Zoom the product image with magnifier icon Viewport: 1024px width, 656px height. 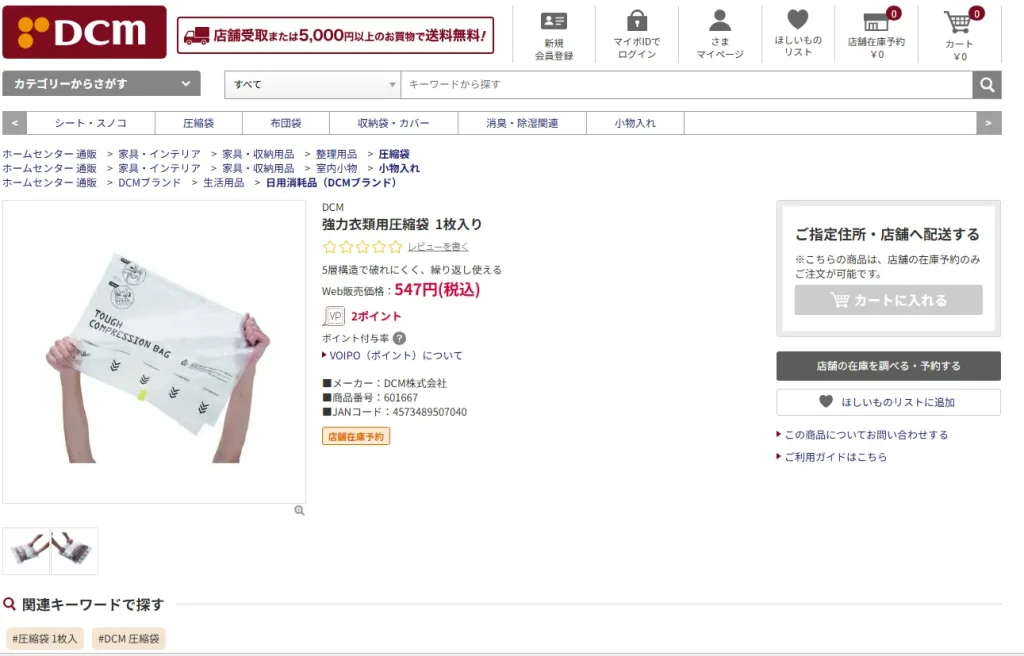[299, 511]
